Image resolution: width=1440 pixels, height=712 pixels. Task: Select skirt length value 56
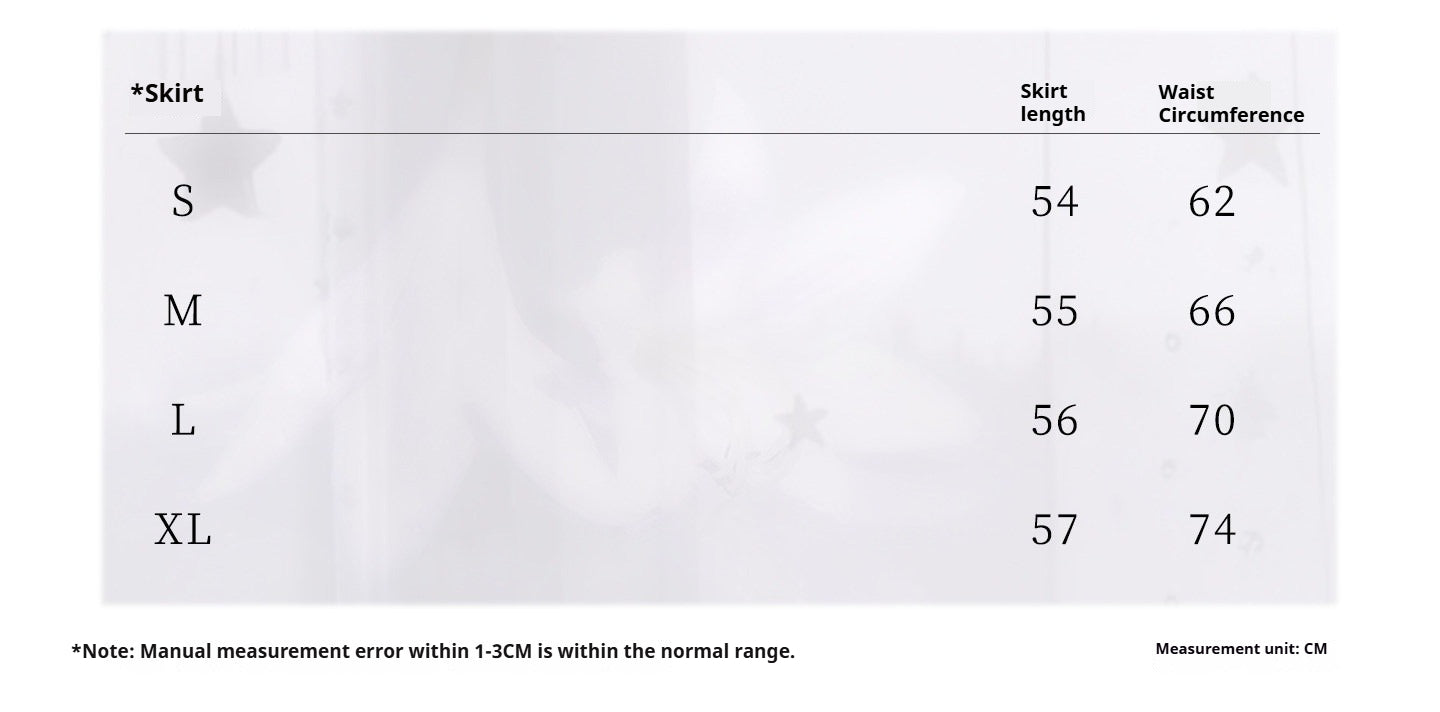1055,420
